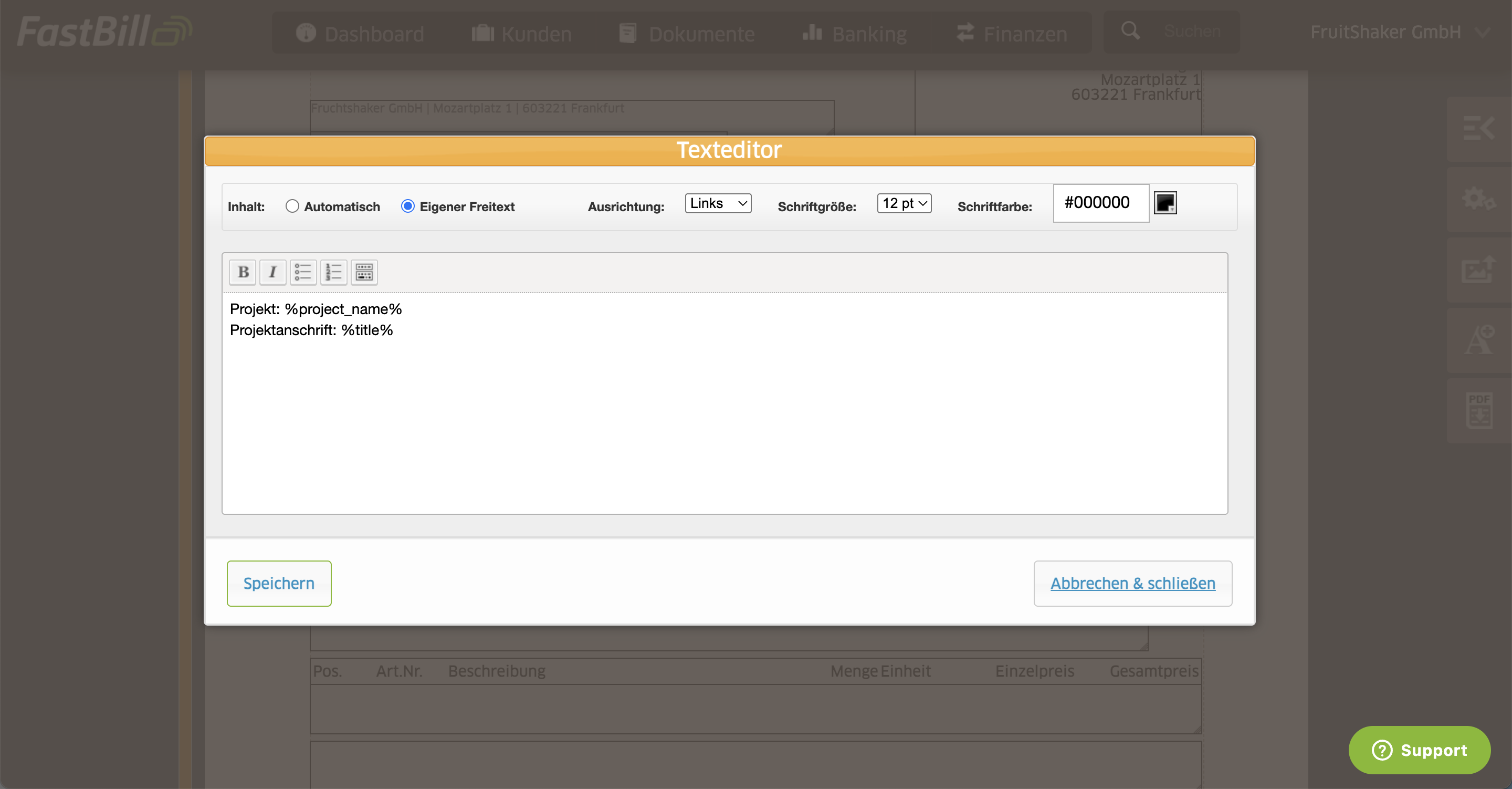Save the text with Speichern
This screenshot has width=1512, height=789.
coord(279,584)
